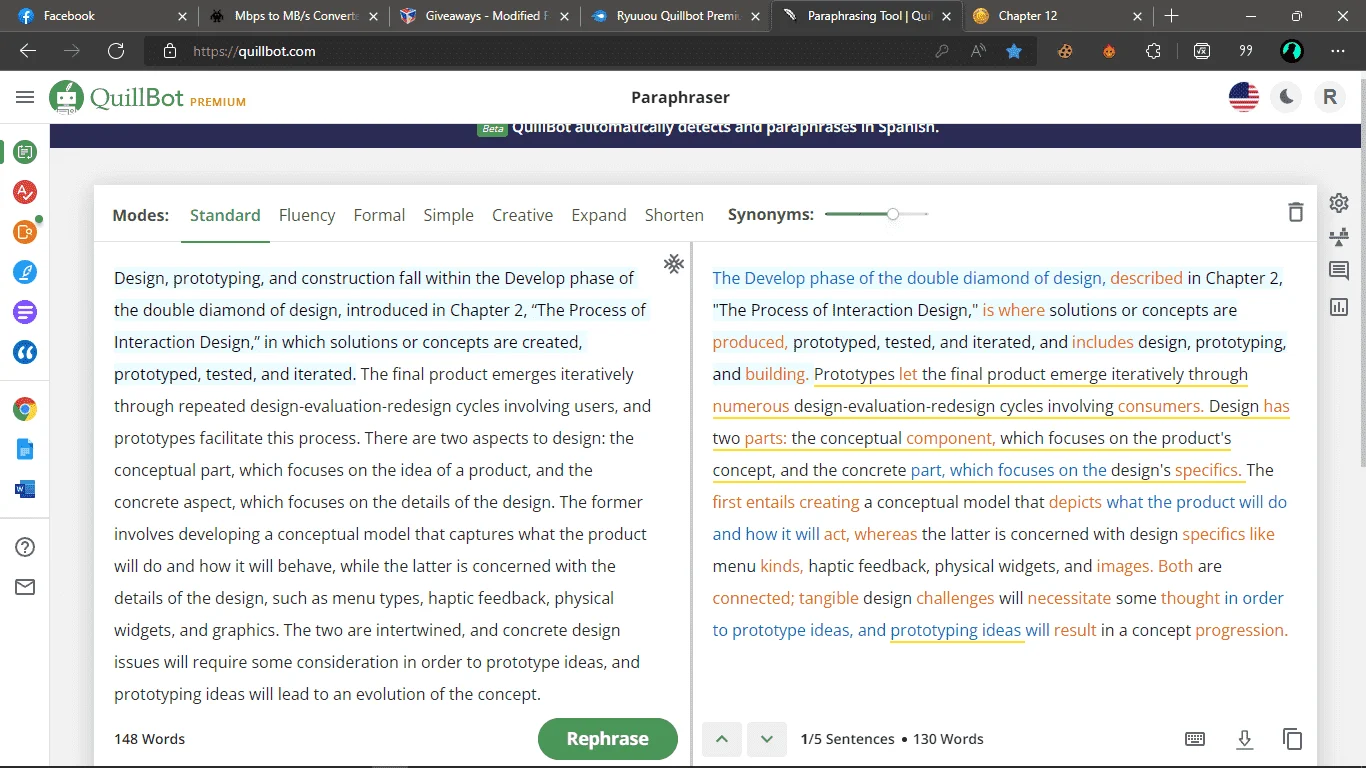The image size is (1366, 768).
Task: Click the read aloud icon in address bar
Action: click(978, 51)
